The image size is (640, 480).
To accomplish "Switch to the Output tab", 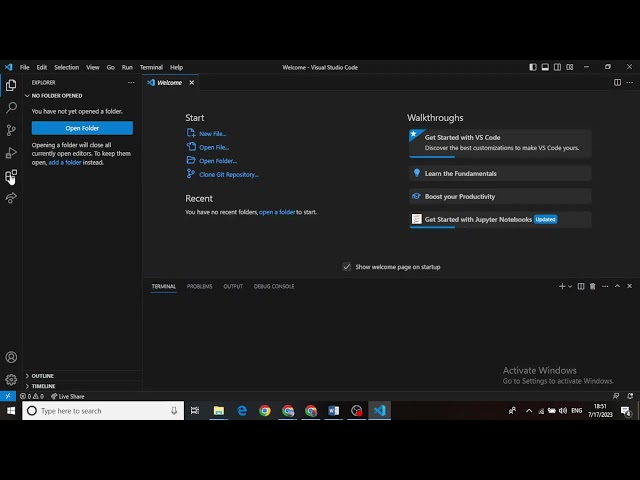I will pos(233,286).
